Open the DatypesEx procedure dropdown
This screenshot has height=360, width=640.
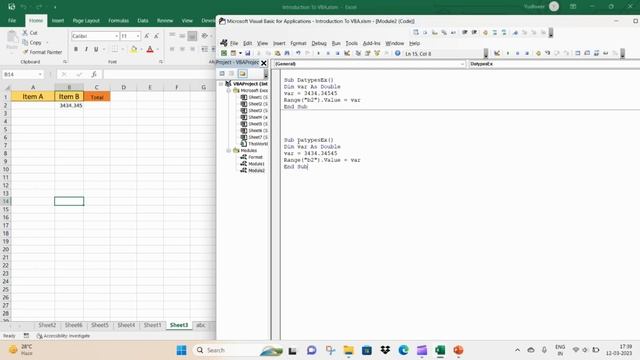[x=553, y=64]
